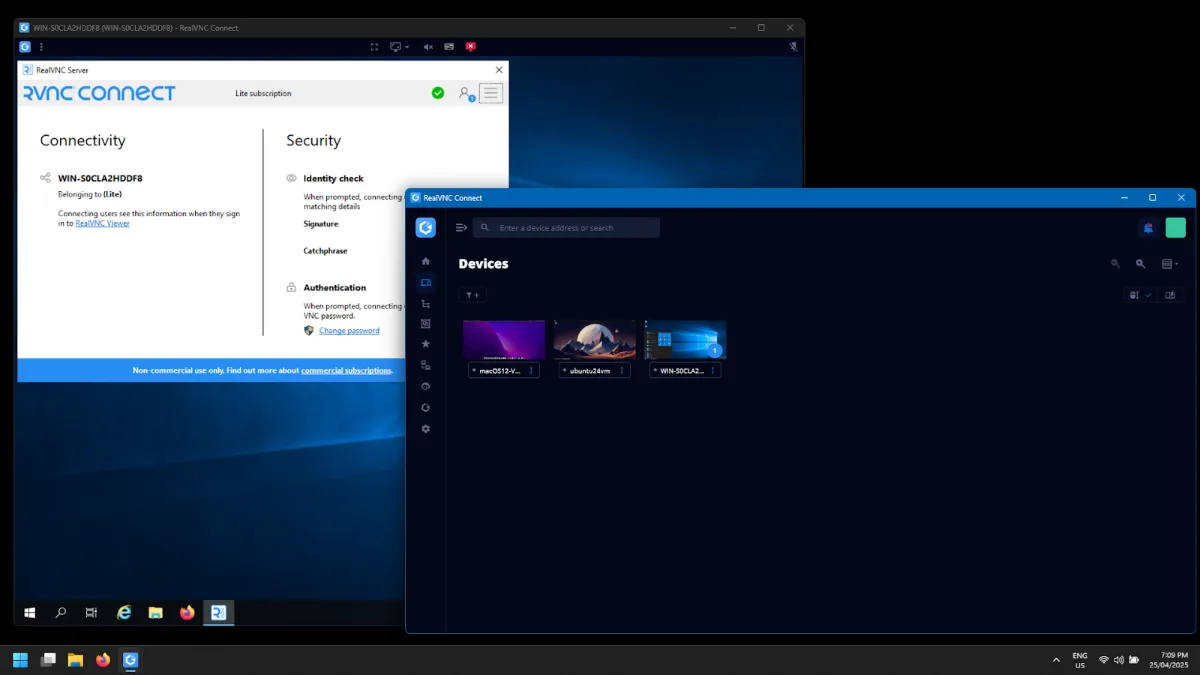Show hidden tray icons chevron
Image resolution: width=1200 pixels, height=675 pixels.
1056,660
